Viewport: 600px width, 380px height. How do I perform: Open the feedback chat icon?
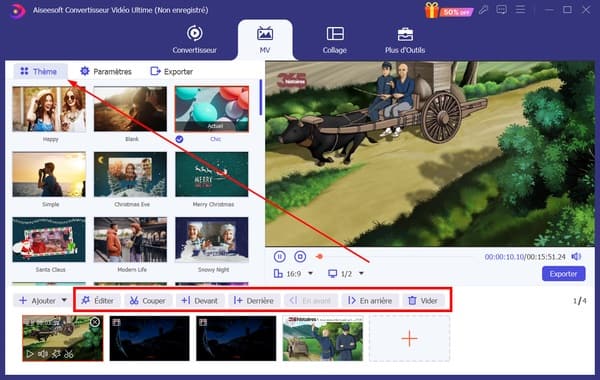[501, 10]
